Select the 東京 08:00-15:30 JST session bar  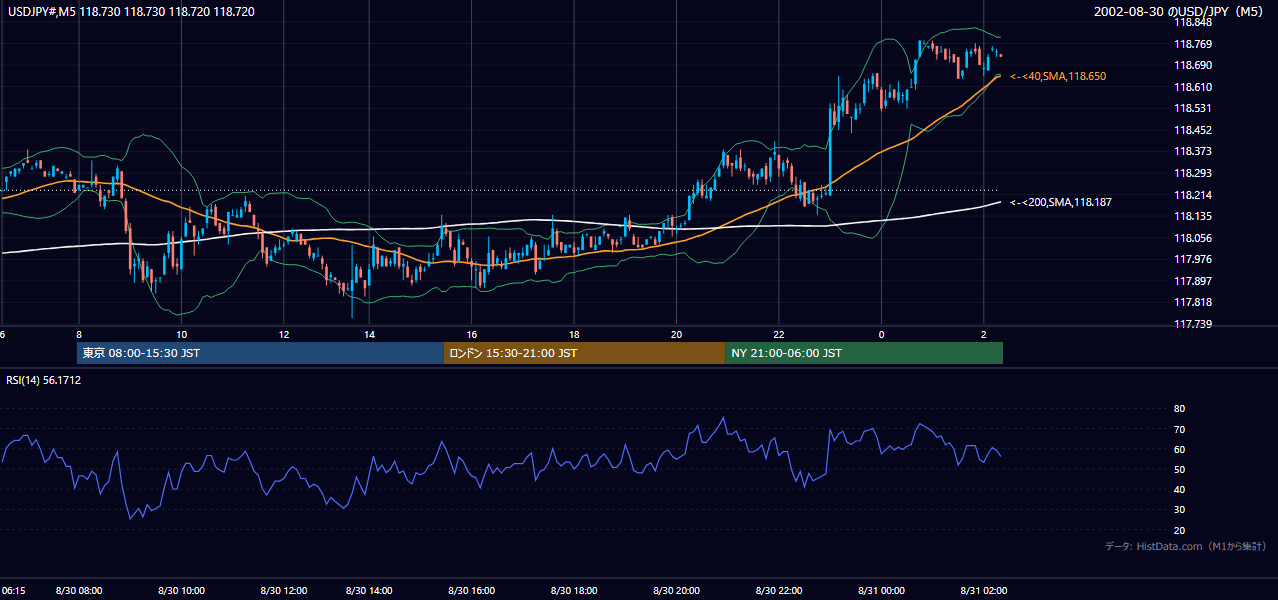coord(260,353)
